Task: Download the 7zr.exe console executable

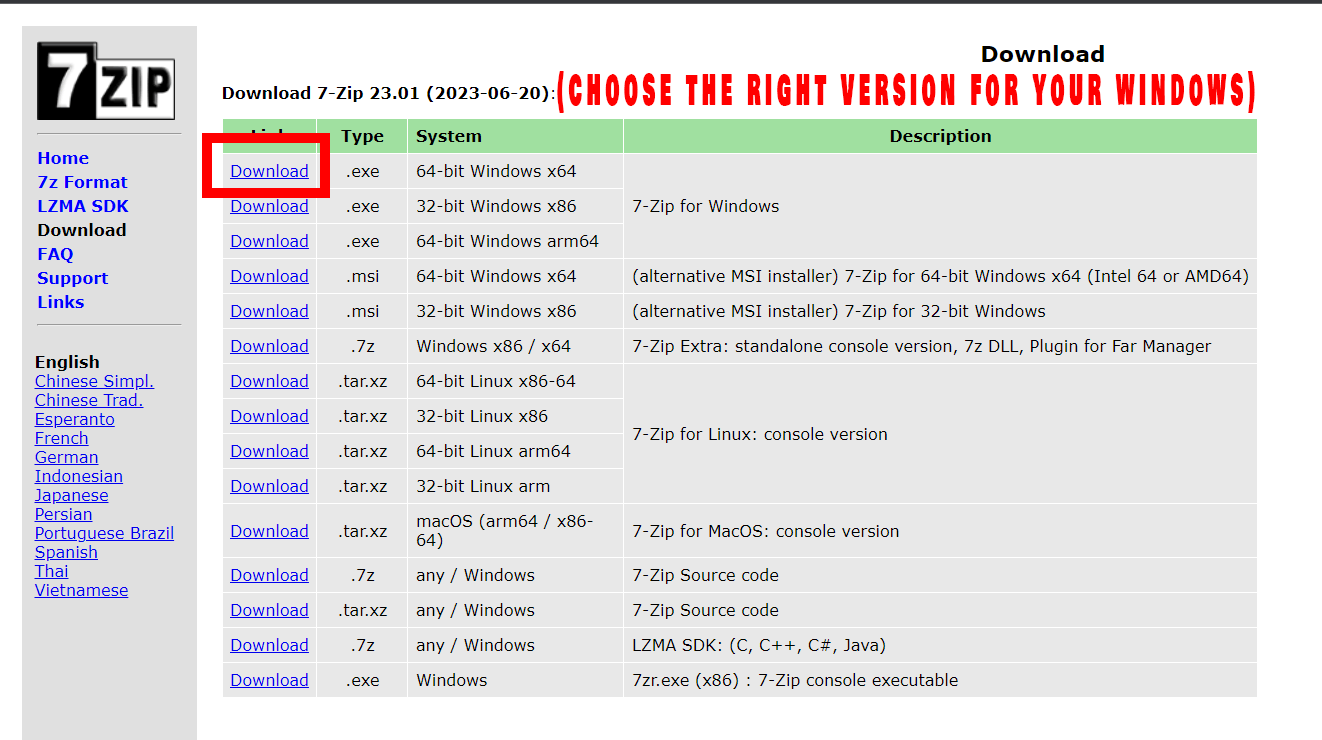Action: [269, 679]
